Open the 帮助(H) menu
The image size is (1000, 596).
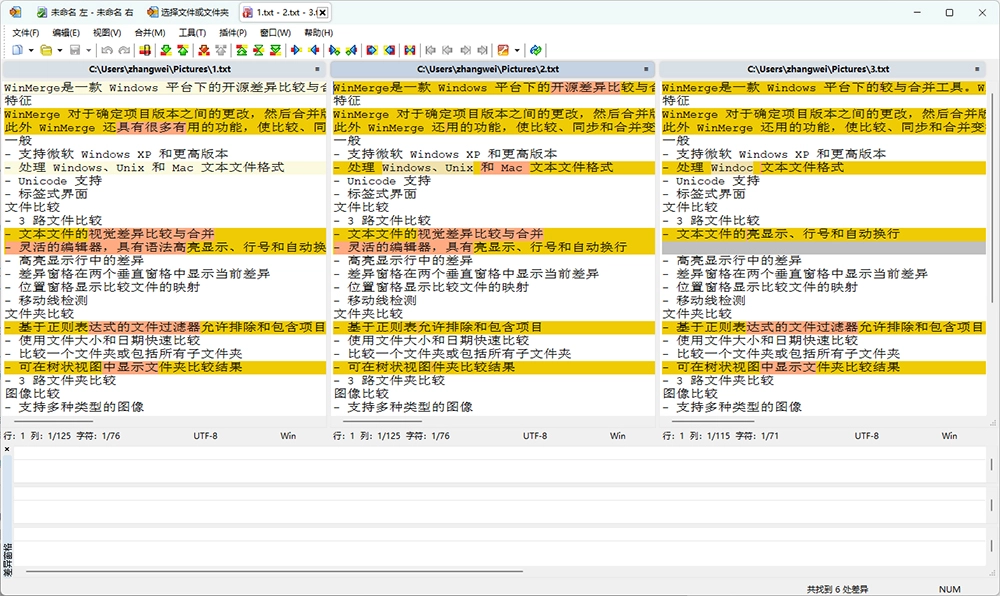click(x=318, y=33)
